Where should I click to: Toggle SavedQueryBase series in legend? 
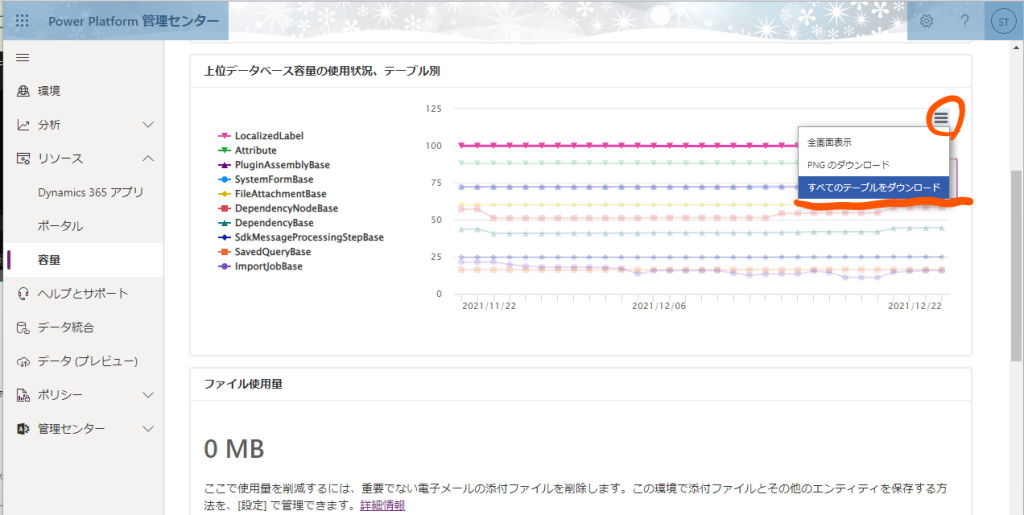click(264, 252)
